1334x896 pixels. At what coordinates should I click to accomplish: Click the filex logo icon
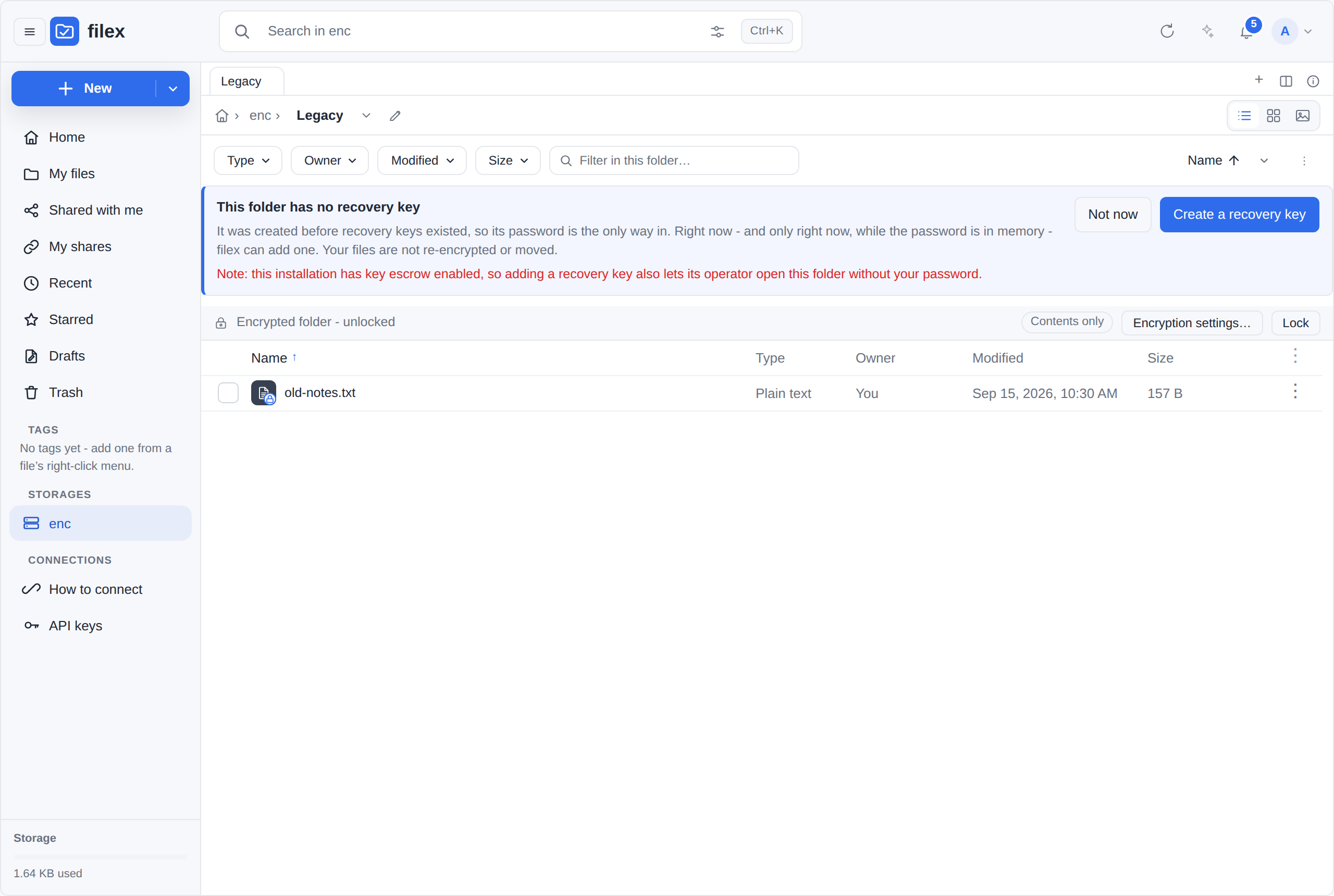(x=65, y=31)
